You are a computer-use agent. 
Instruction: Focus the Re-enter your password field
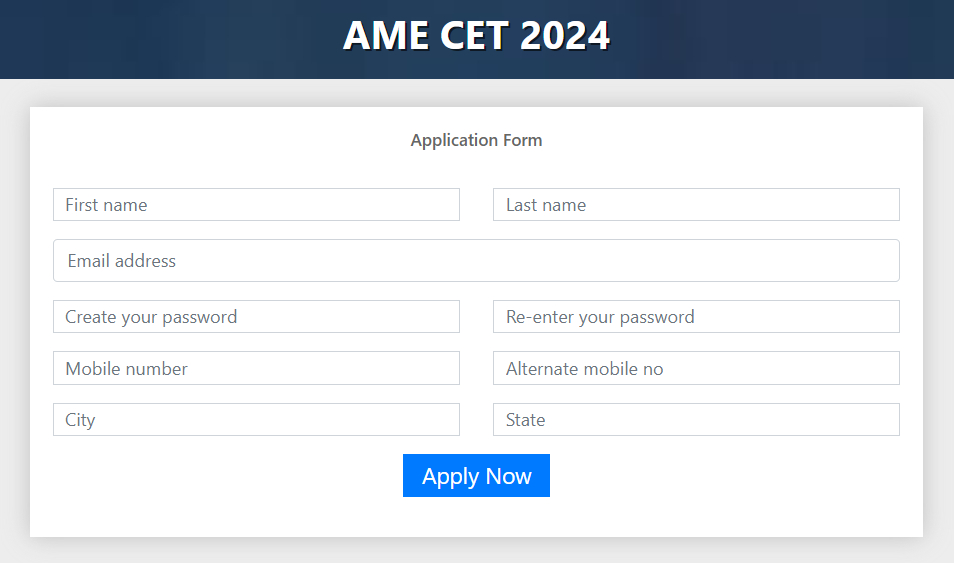[x=696, y=317]
